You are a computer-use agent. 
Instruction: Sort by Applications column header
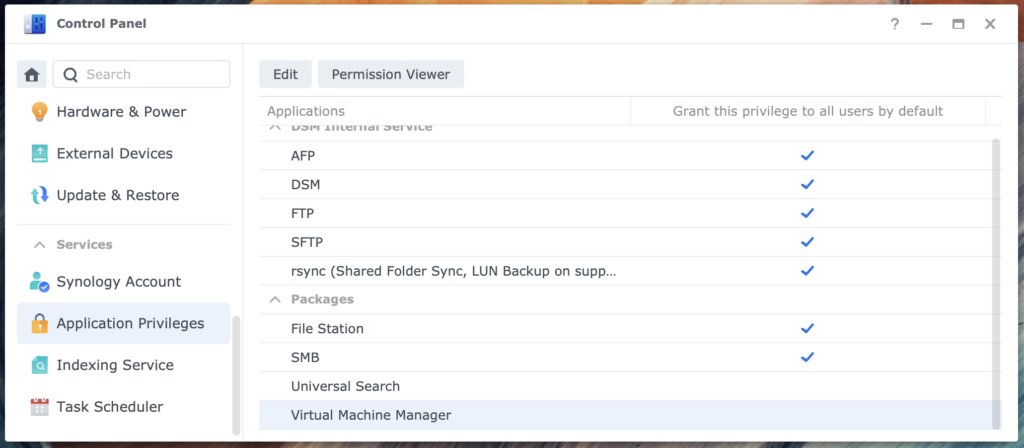[x=445, y=111]
